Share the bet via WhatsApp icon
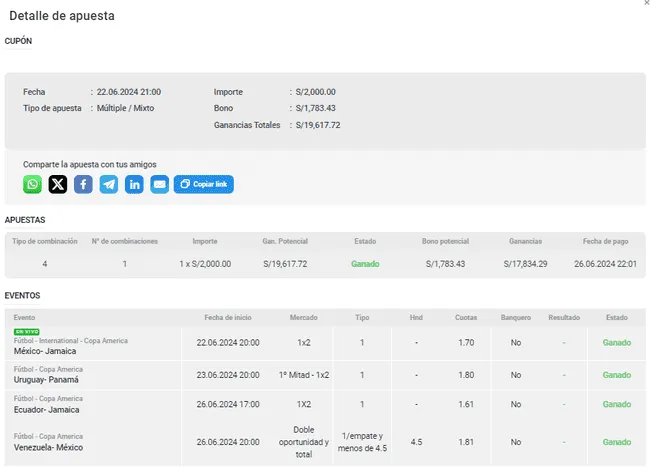The image size is (652, 472). coord(33,184)
